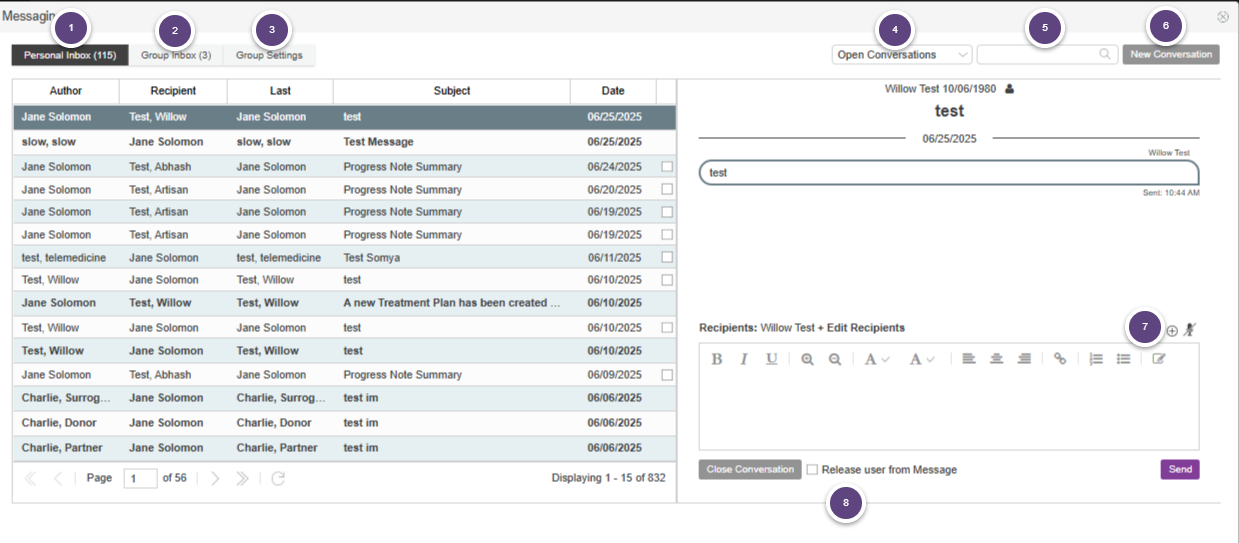The width and height of the screenshot is (1239, 543).
Task: Insert a hyperlink using the link icon
Action: (1060, 359)
